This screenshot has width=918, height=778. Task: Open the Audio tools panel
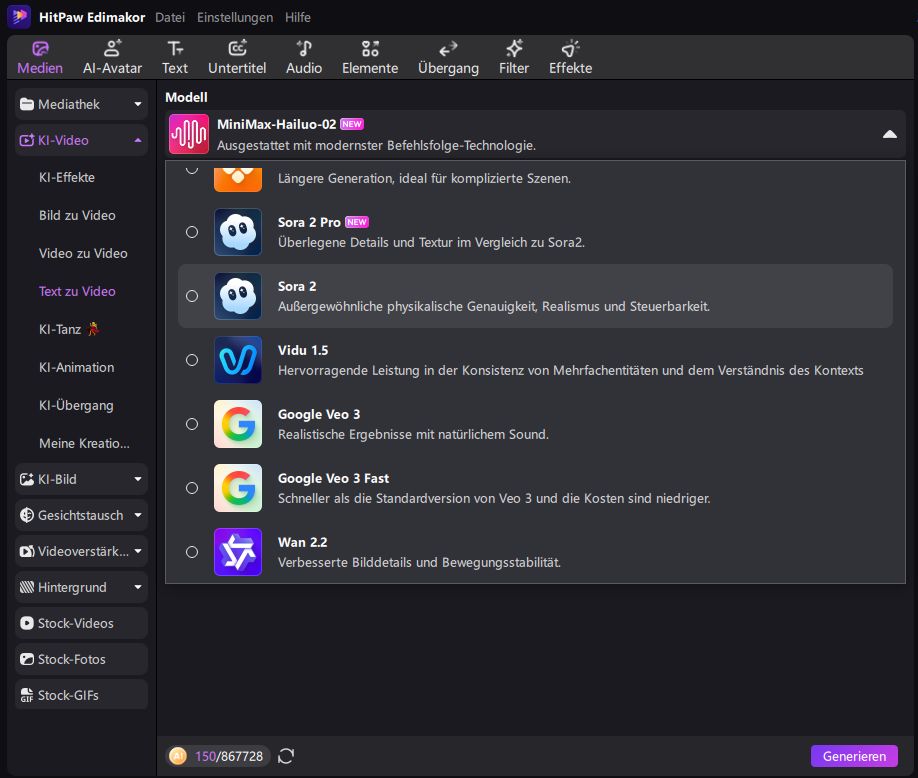(304, 58)
